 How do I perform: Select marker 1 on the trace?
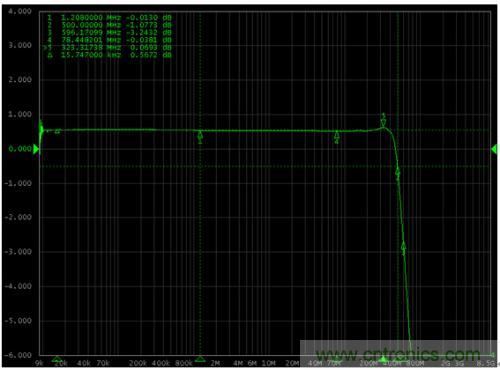click(x=200, y=137)
